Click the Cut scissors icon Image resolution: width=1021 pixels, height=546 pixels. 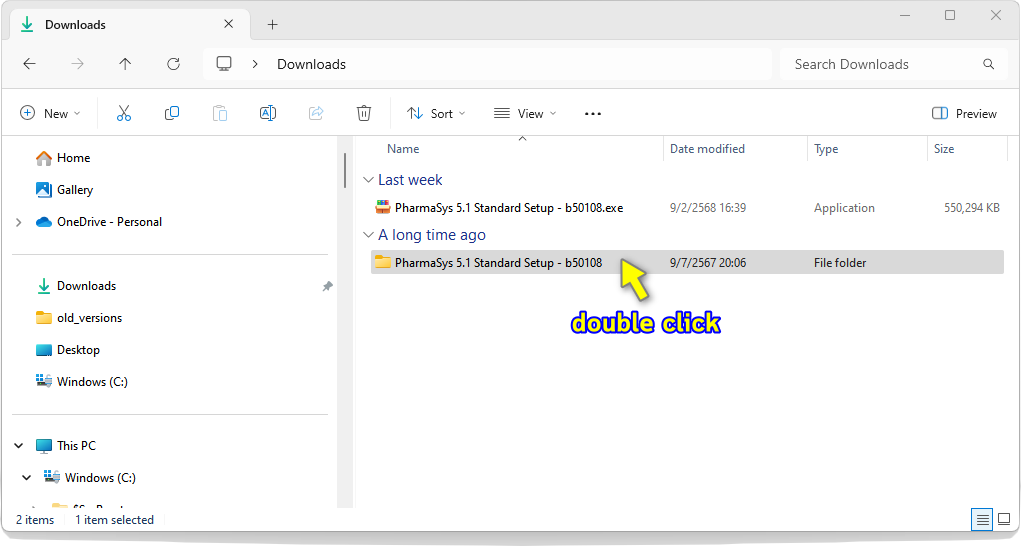tap(124, 113)
